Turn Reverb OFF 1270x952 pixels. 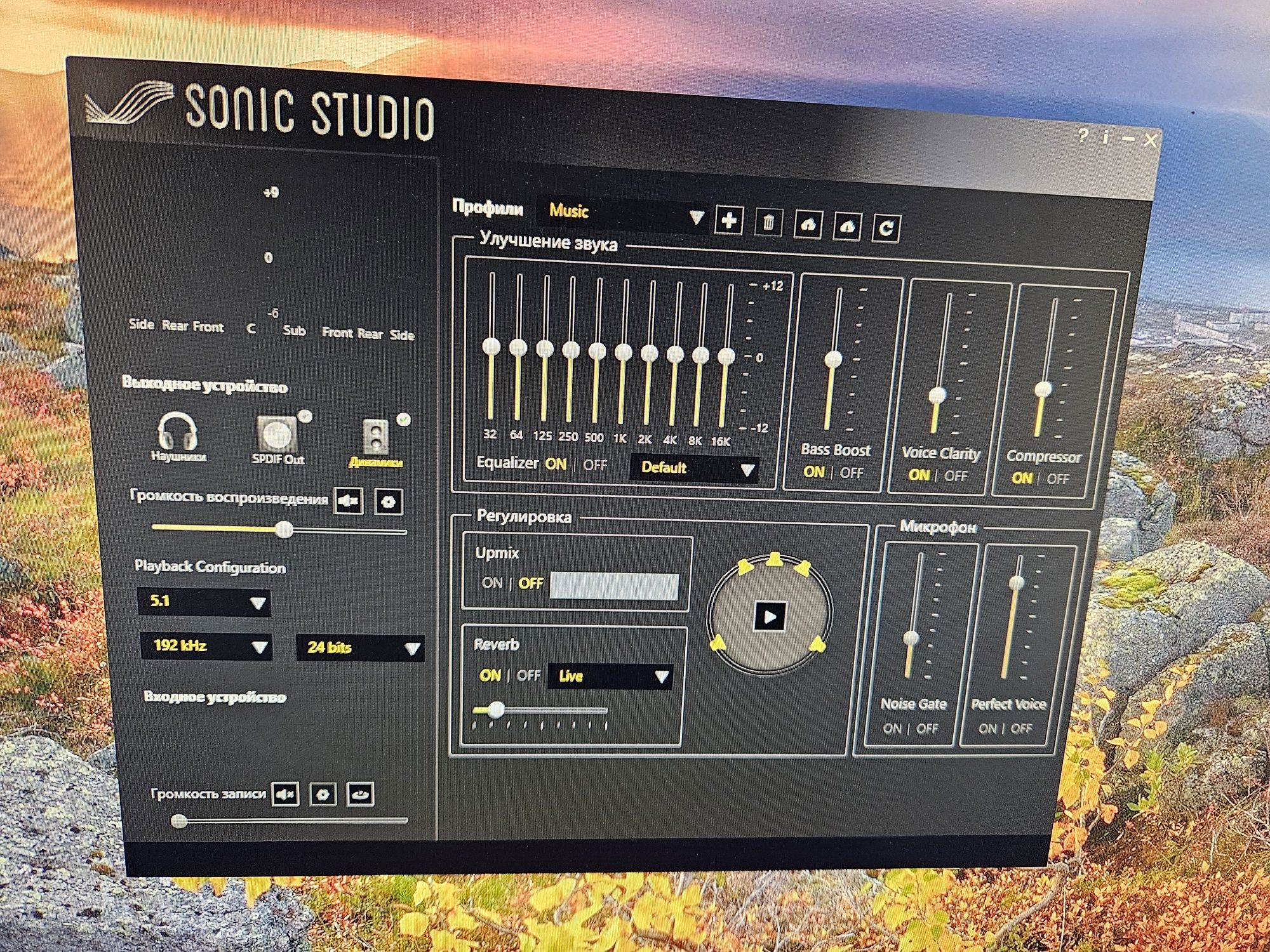[528, 675]
